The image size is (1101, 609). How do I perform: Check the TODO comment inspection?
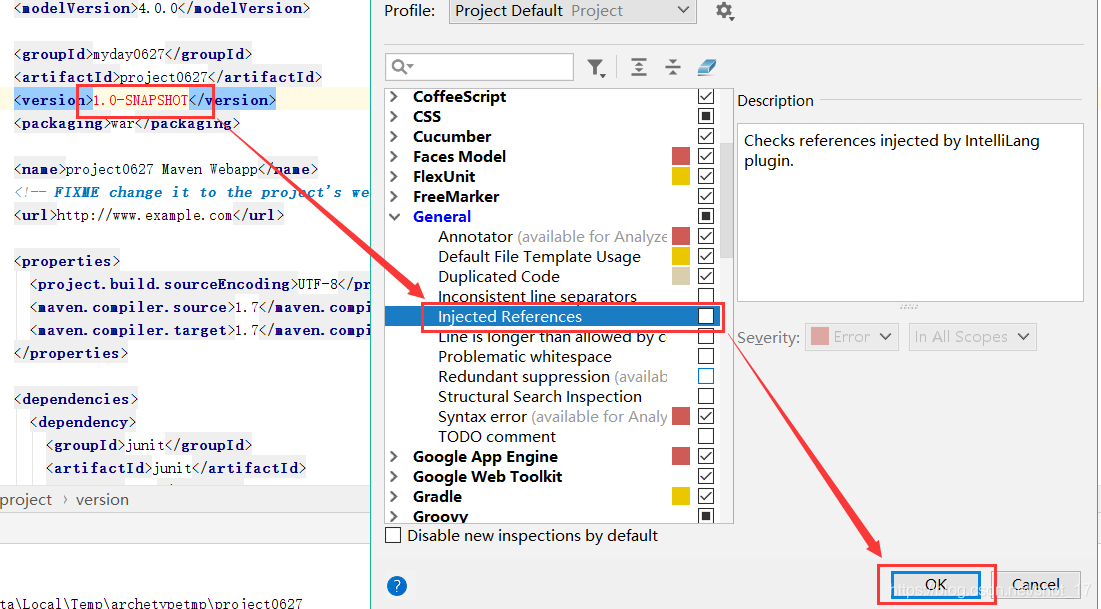pyautogui.click(x=706, y=436)
